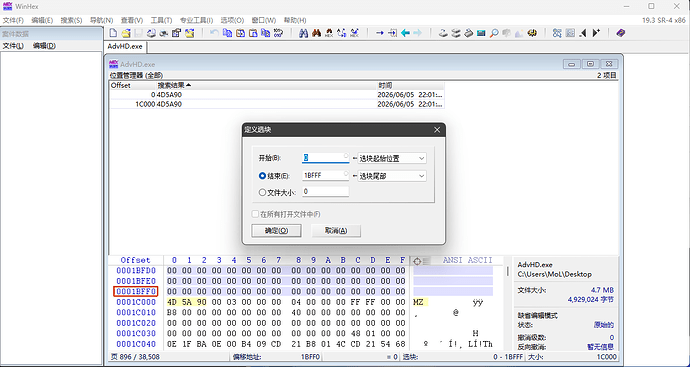Click the blue binoculars Find text icon
The height and width of the screenshot is (367, 690).
click(303, 33)
